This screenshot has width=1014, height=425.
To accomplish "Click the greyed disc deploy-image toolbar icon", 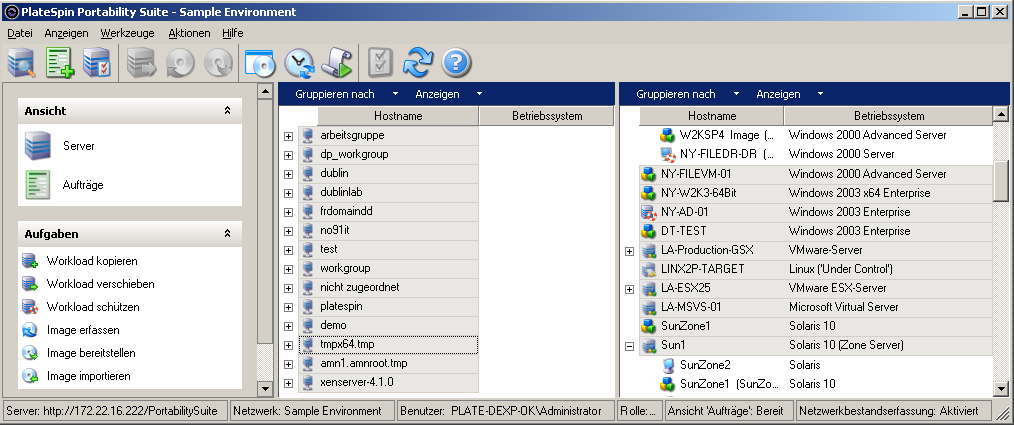I will click(x=218, y=63).
